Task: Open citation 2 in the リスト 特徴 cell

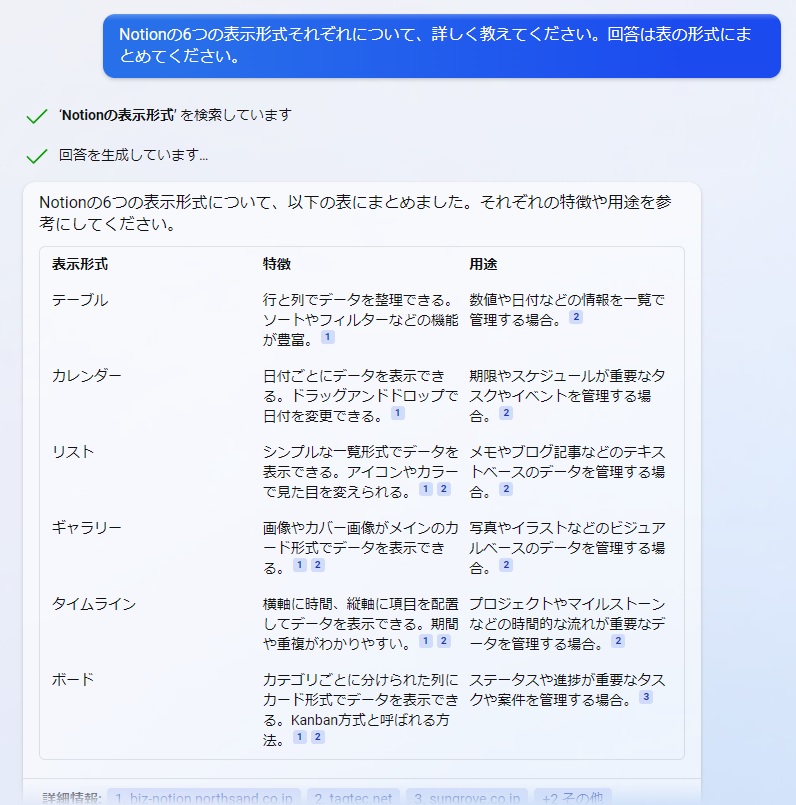Action: (x=444, y=489)
